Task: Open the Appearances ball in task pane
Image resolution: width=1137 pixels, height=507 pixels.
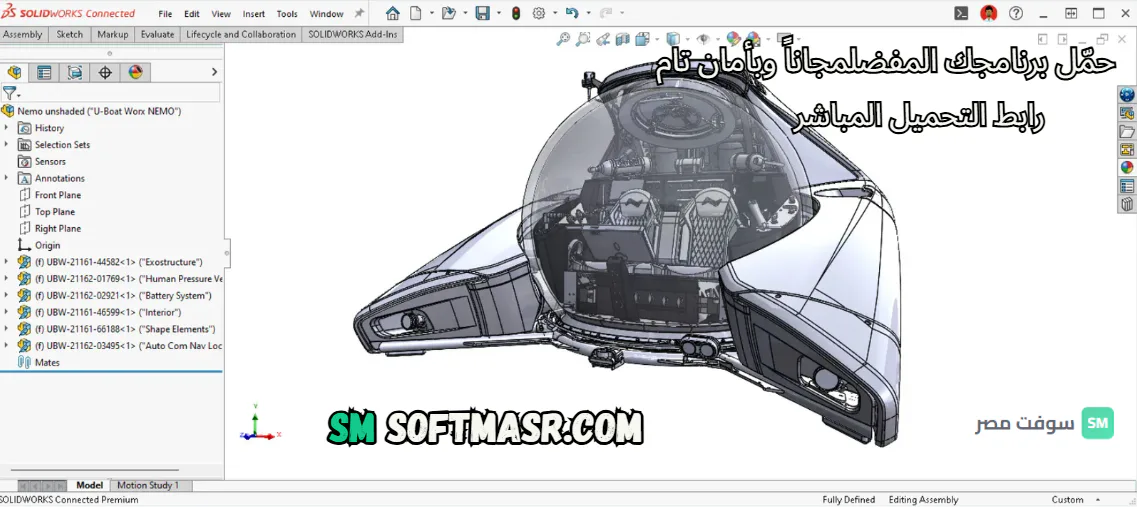Action: point(1127,168)
